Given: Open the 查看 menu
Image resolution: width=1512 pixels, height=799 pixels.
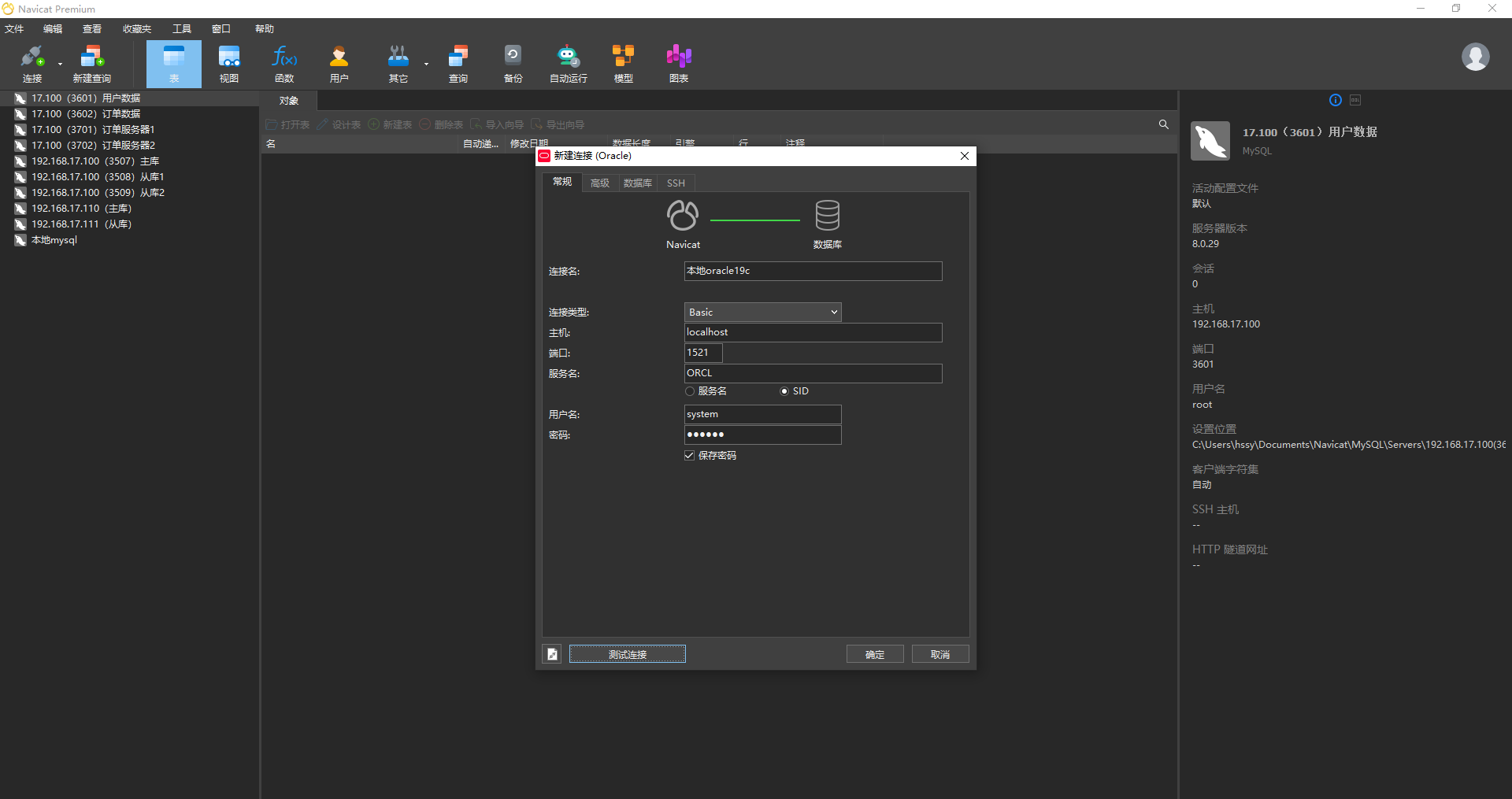Looking at the screenshot, I should tap(92, 29).
